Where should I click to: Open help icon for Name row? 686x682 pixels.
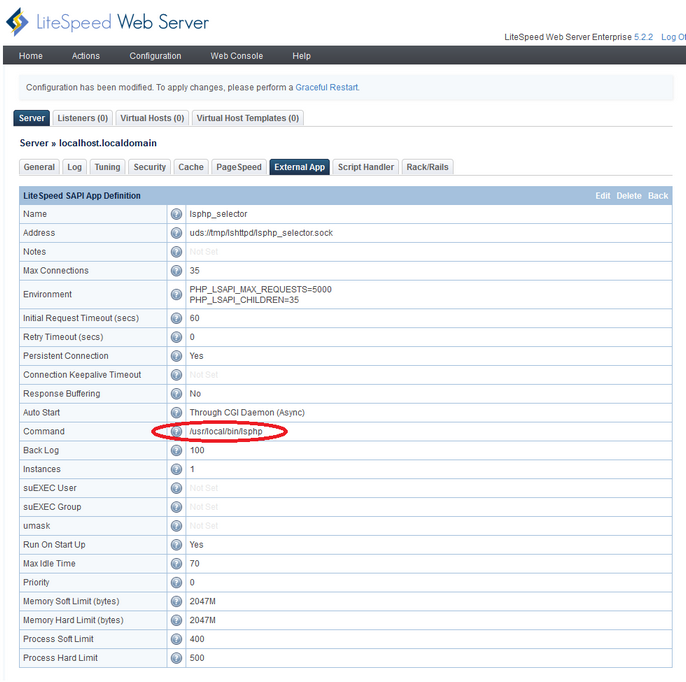pyautogui.click(x=176, y=214)
